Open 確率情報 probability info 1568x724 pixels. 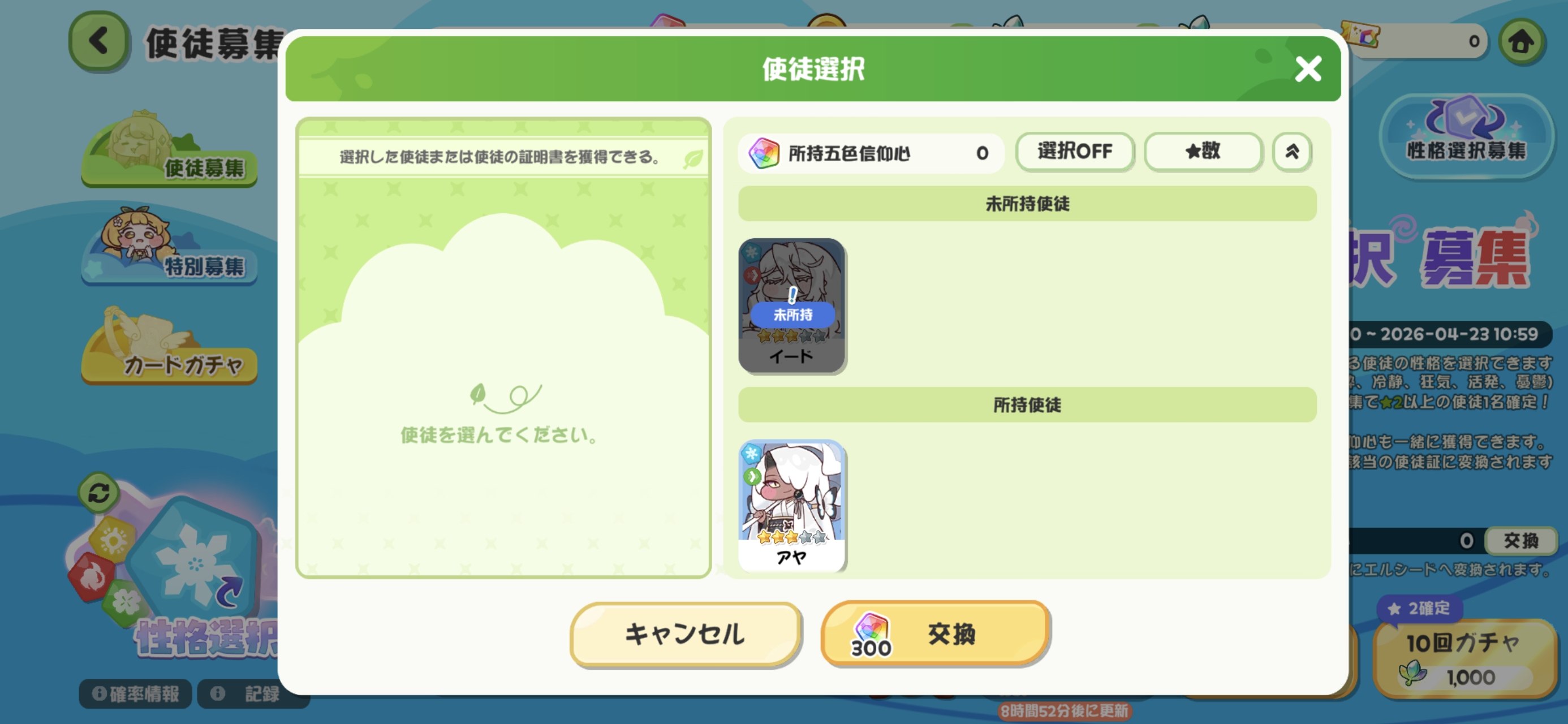[x=135, y=693]
